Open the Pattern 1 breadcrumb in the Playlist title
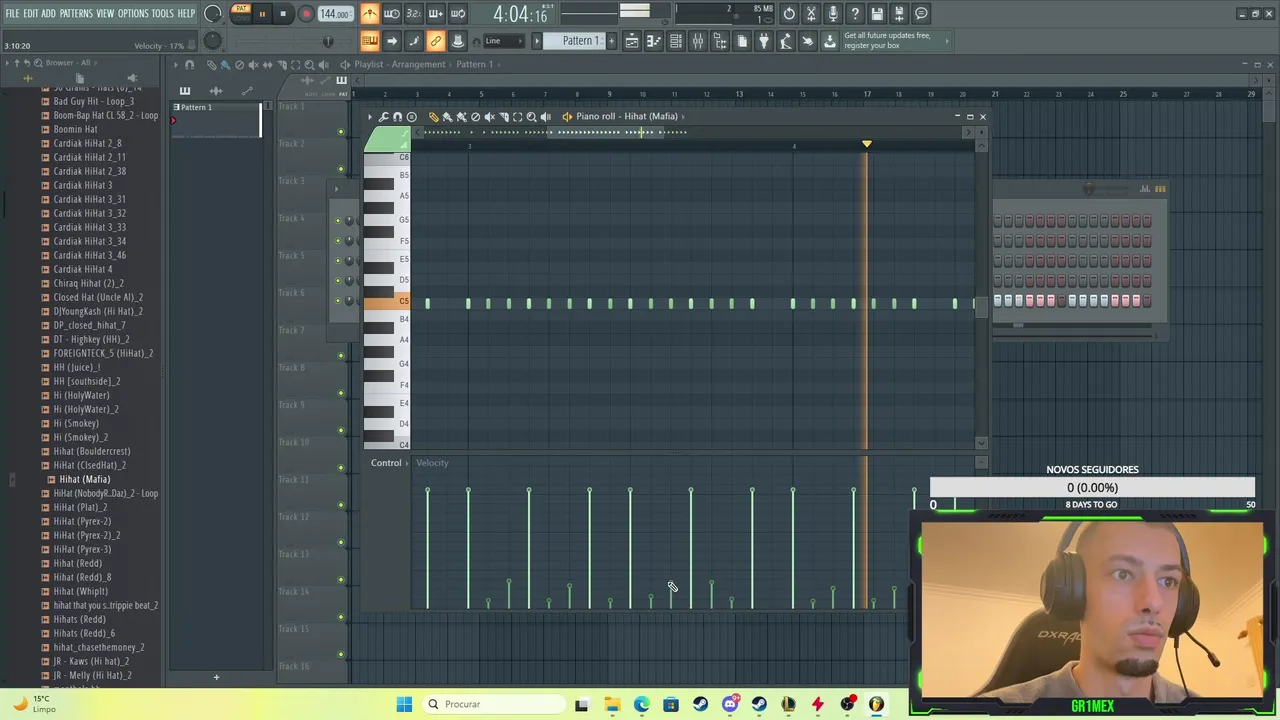Image resolution: width=1280 pixels, height=720 pixels. tap(474, 64)
